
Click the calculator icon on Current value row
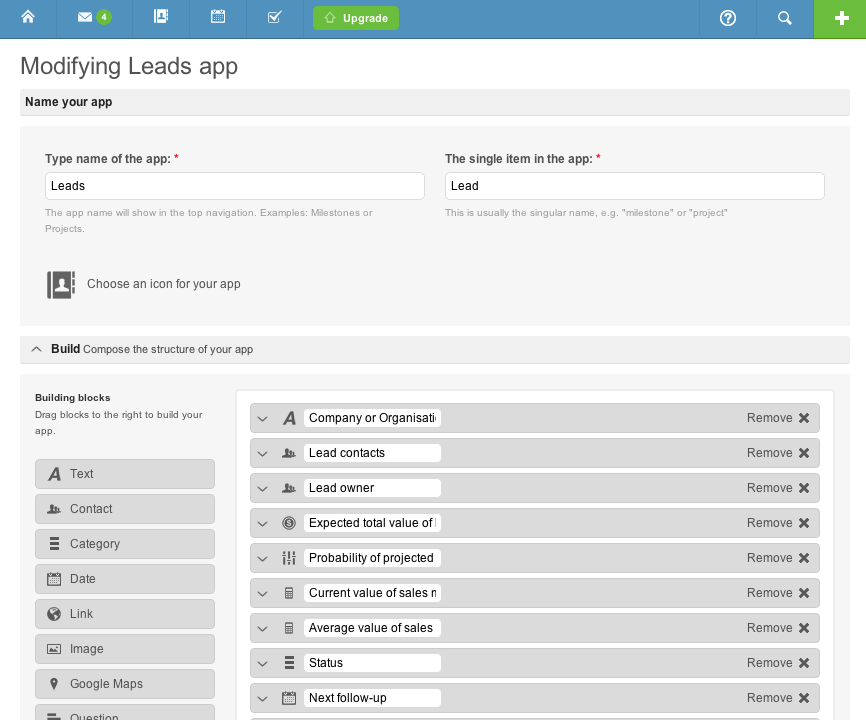tap(289, 593)
